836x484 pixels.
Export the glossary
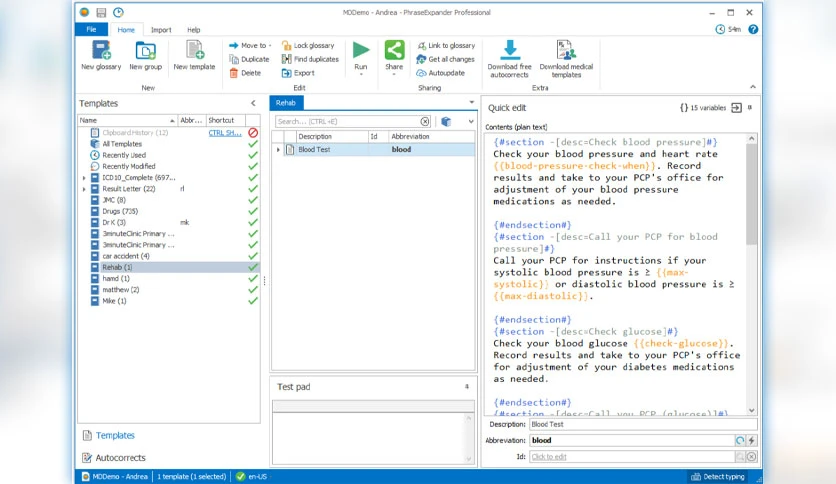pos(298,73)
